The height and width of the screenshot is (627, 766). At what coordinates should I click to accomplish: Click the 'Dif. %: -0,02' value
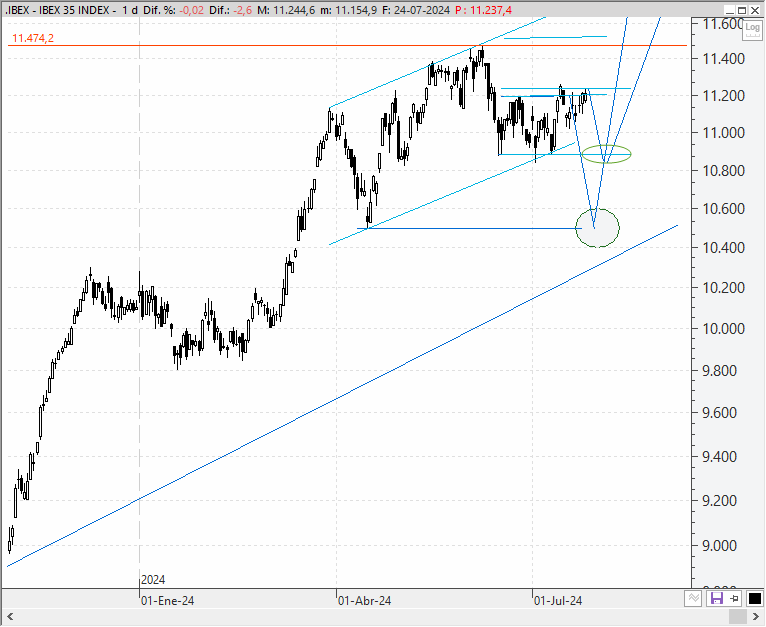coord(173,10)
